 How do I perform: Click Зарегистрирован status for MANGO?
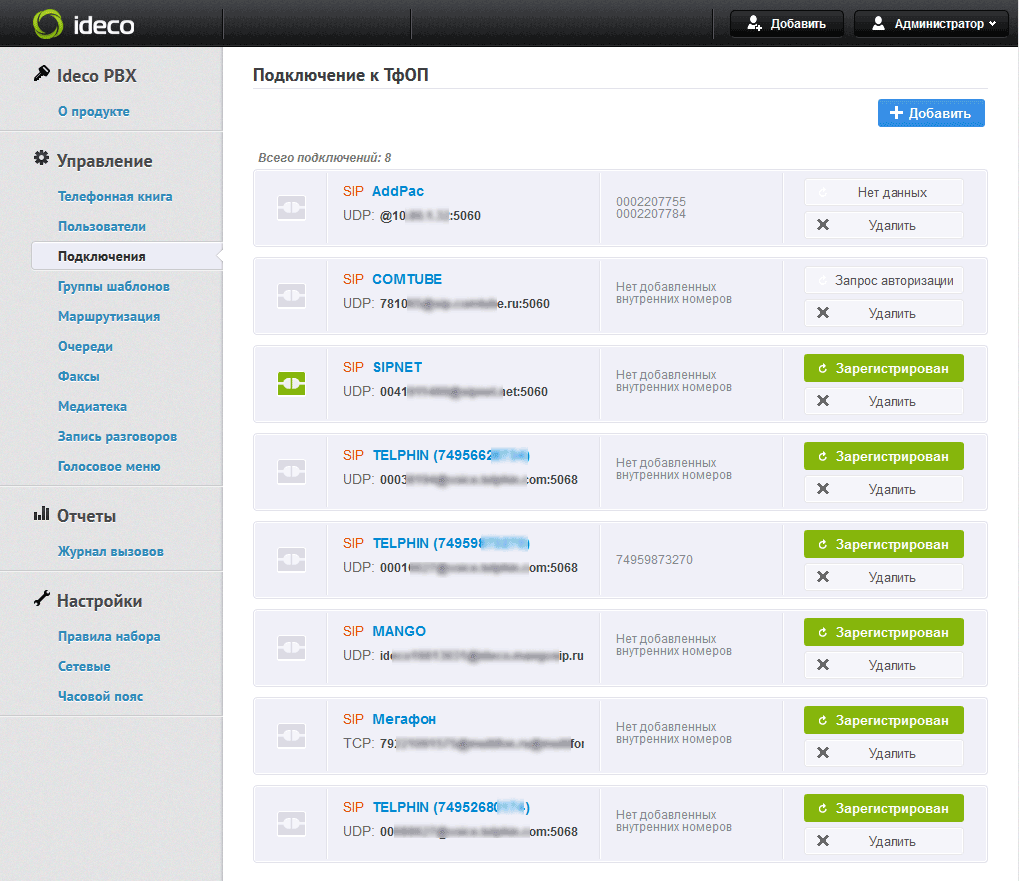click(884, 632)
